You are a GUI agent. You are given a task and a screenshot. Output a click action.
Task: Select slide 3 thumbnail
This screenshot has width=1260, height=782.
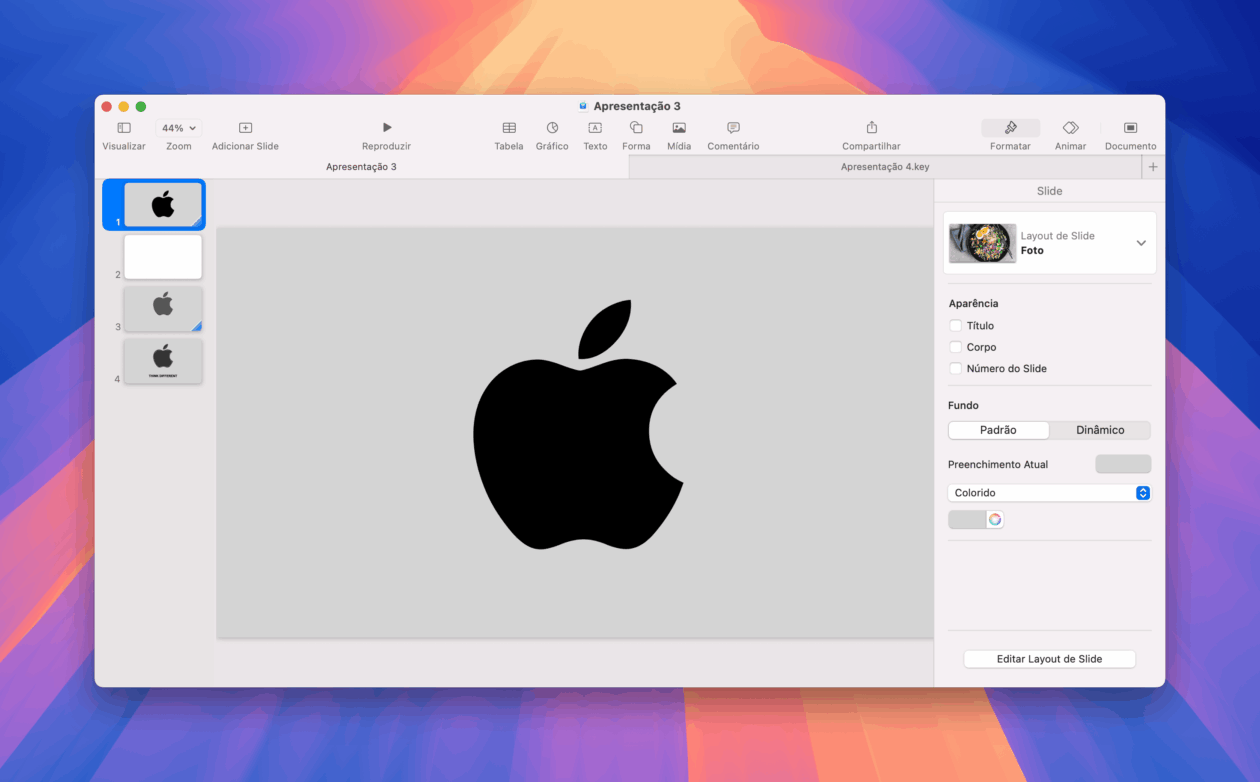[x=163, y=309]
